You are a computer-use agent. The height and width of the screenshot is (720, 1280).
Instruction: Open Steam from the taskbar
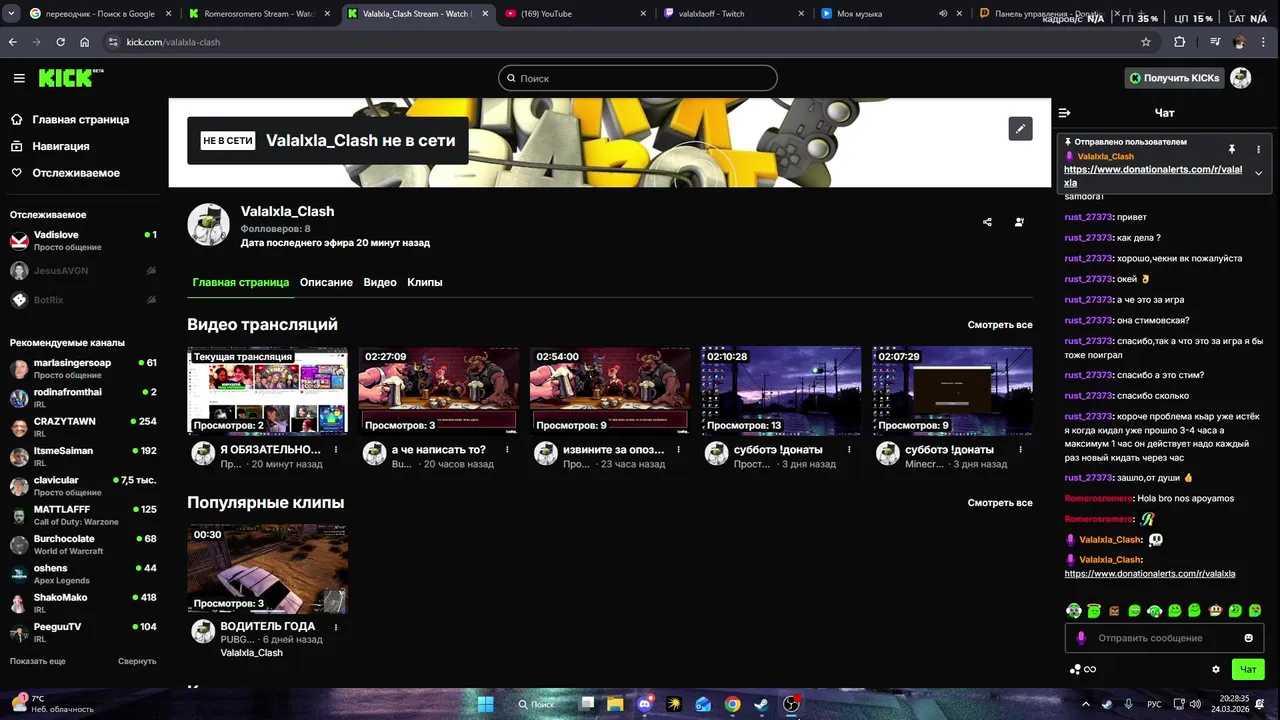click(x=761, y=704)
